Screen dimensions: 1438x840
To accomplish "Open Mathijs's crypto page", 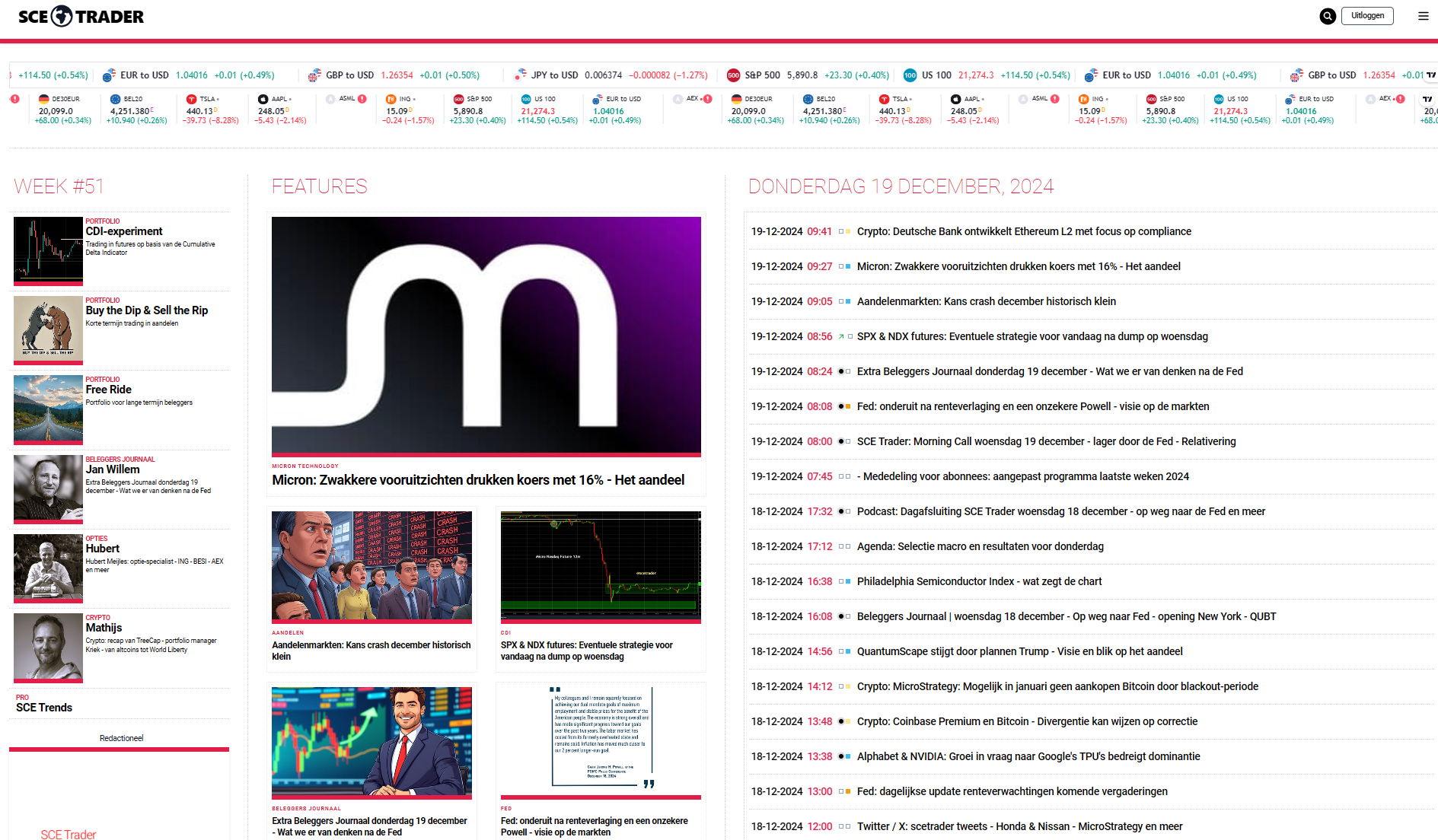I will [104, 628].
